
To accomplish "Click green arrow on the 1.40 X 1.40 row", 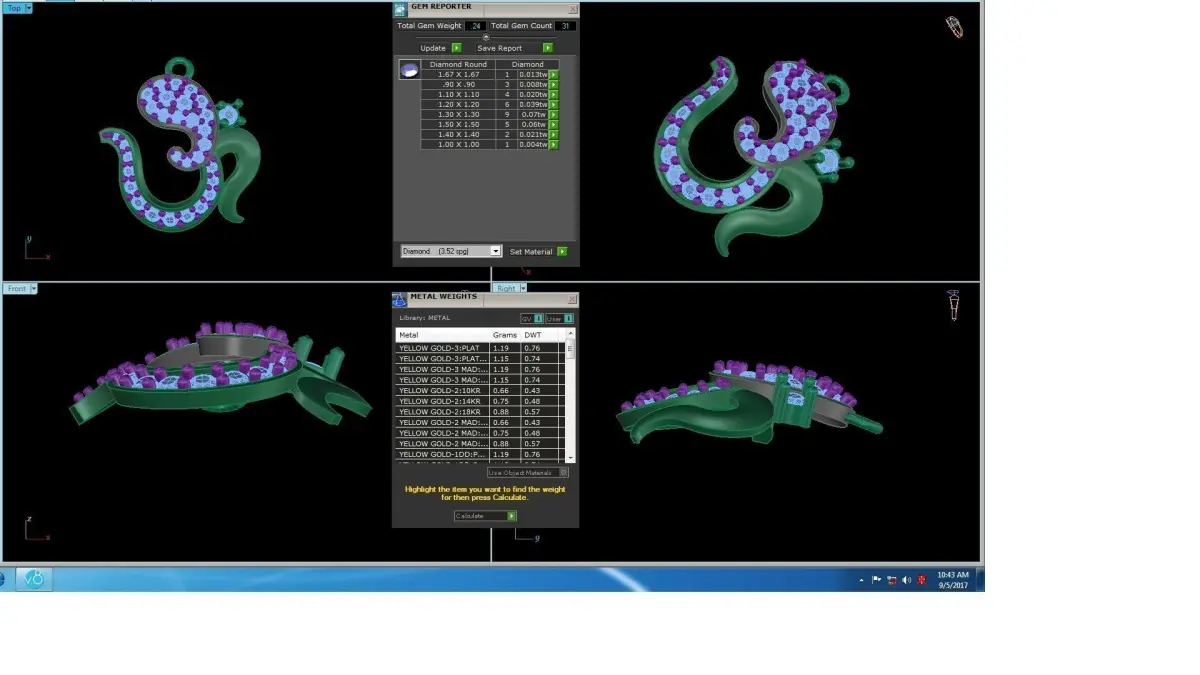I will (x=553, y=135).
